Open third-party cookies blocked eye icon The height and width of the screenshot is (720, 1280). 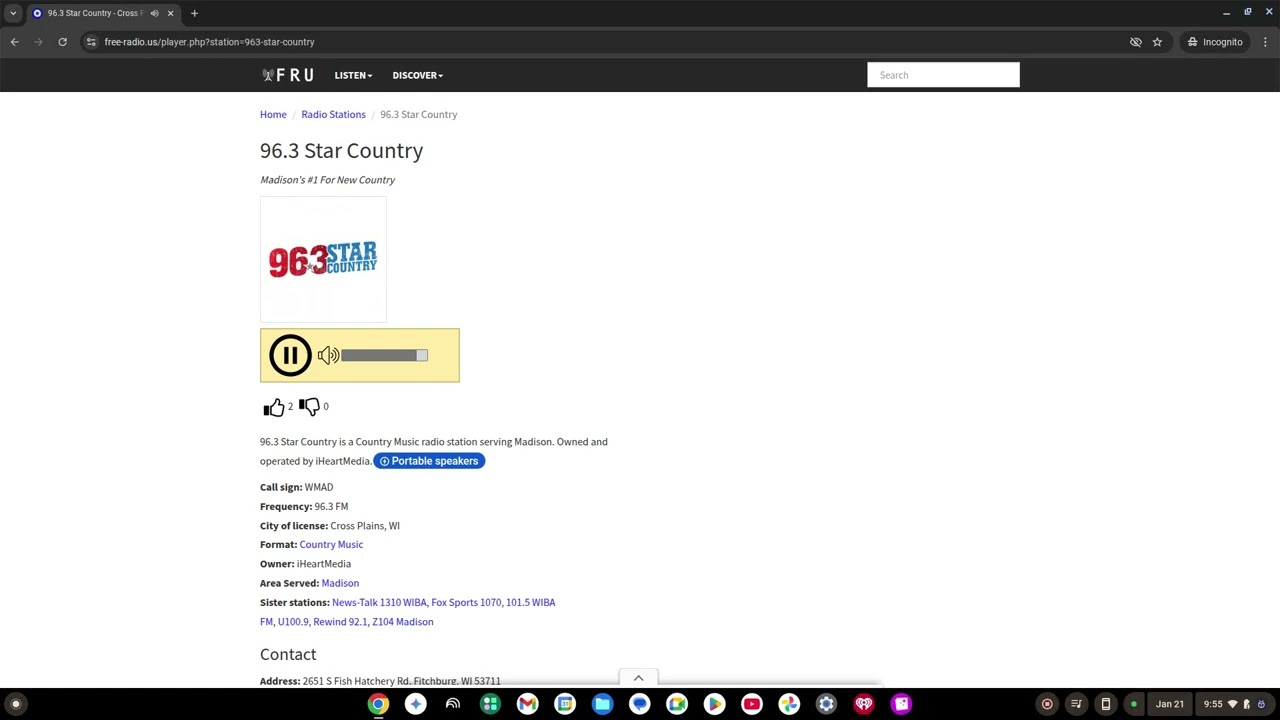(1135, 42)
